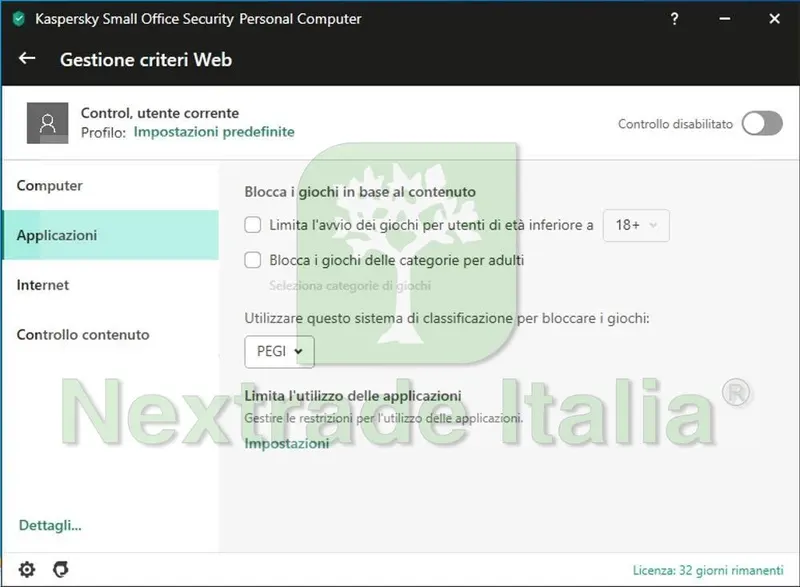Select the Controllo contenuto section

pyautogui.click(x=111, y=335)
